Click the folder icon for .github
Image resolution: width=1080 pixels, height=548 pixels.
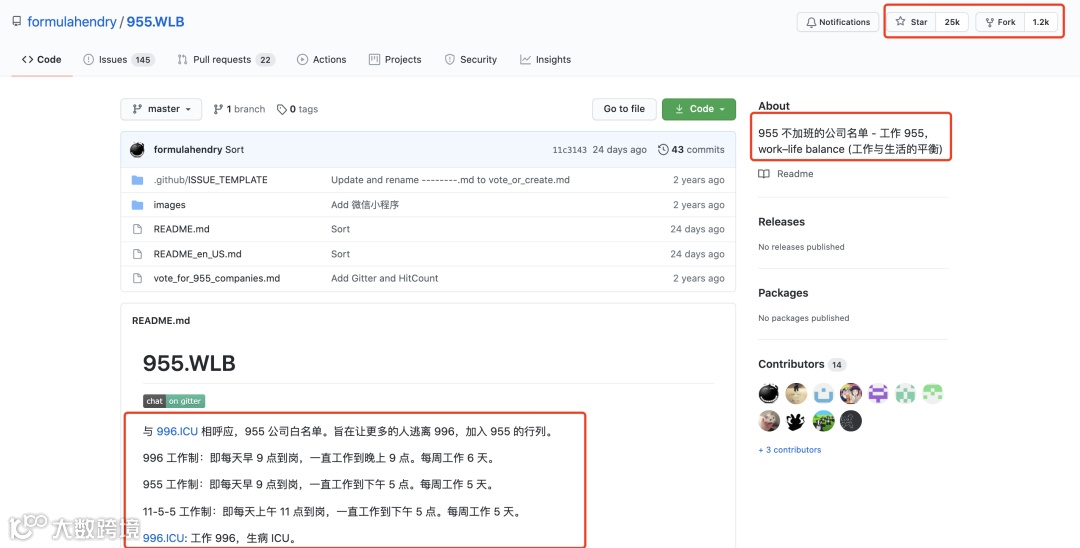138,180
